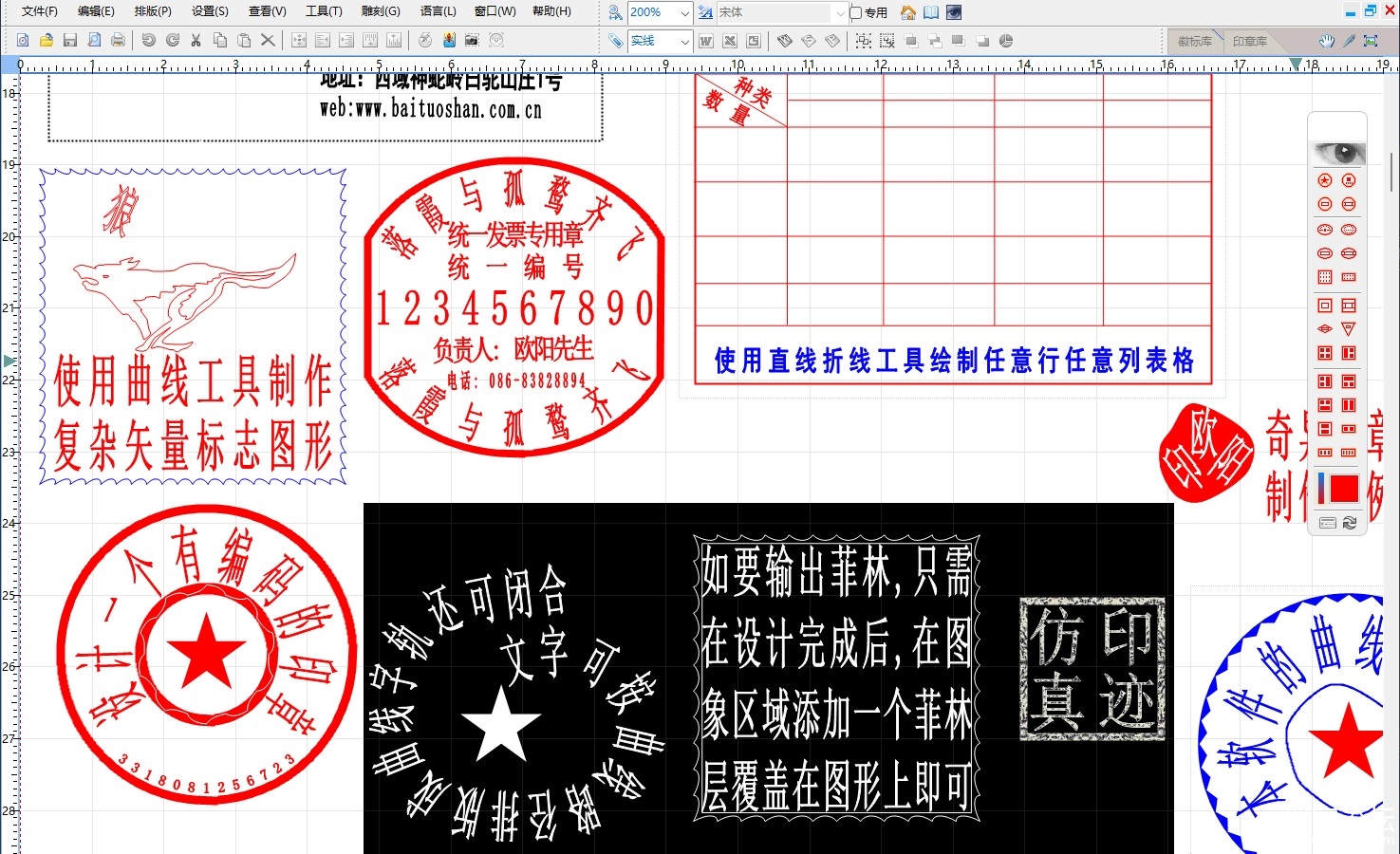Image resolution: width=1400 pixels, height=854 pixels.
Task: Click the paperclip icon beside 实线
Action: coord(615,41)
